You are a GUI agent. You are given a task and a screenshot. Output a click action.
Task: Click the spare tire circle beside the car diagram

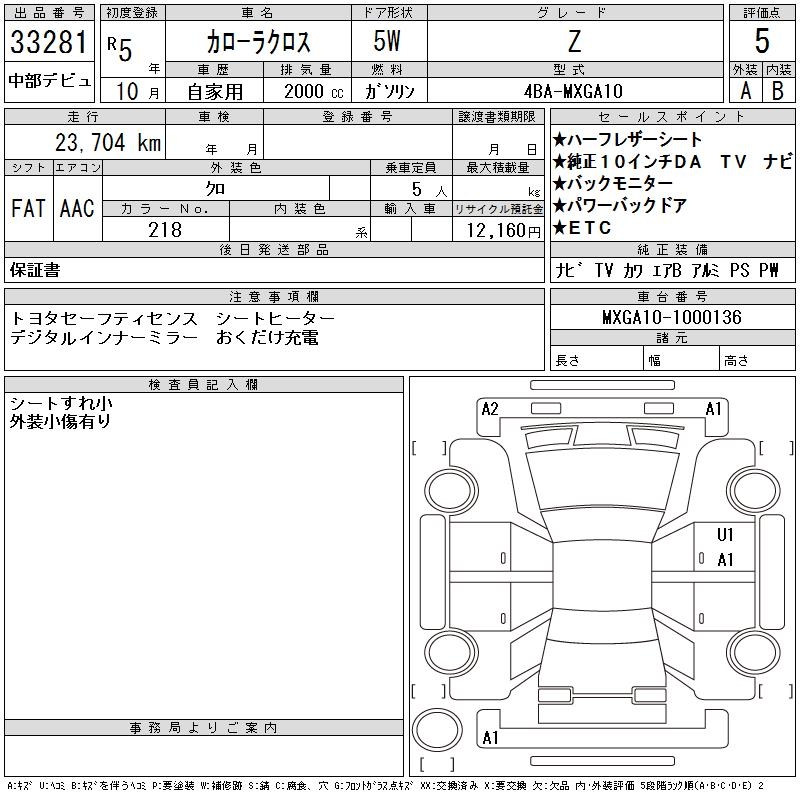pos(436,729)
